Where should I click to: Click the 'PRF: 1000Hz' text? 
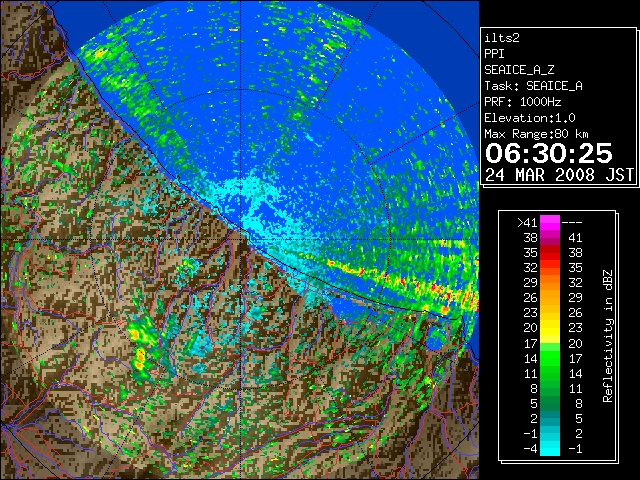523,102
